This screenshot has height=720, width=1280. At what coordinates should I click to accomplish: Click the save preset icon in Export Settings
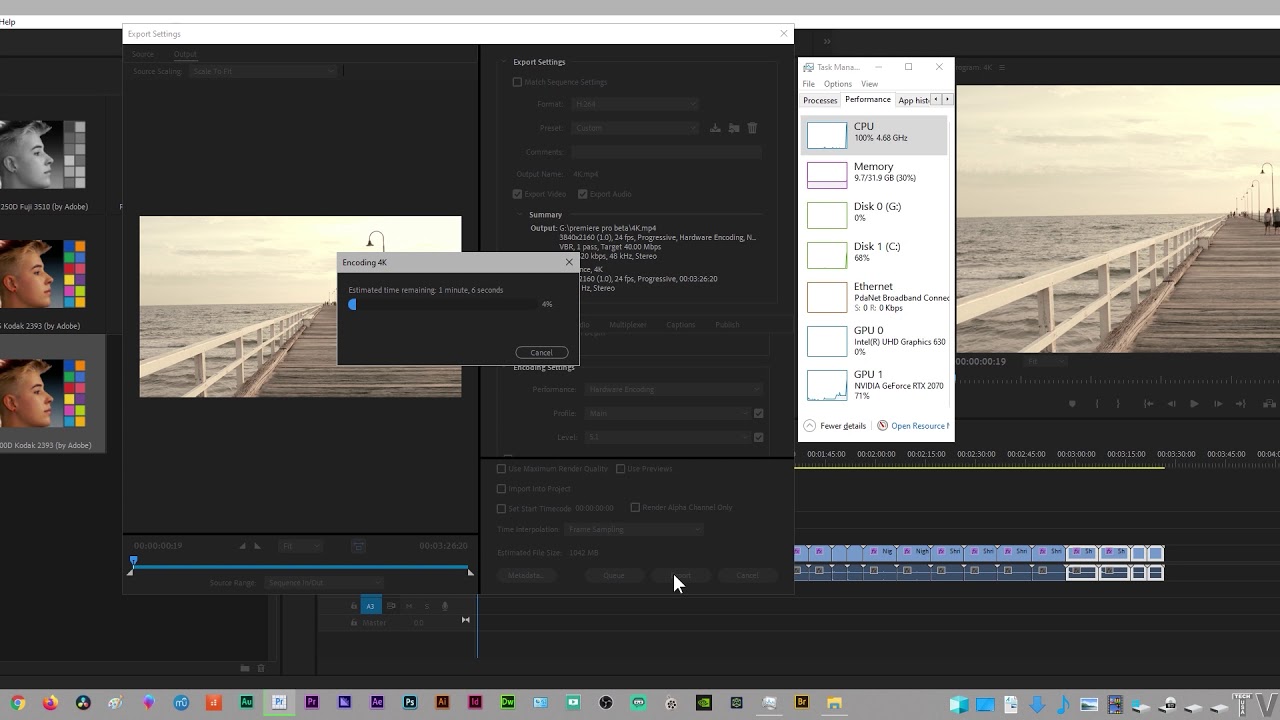click(x=715, y=128)
